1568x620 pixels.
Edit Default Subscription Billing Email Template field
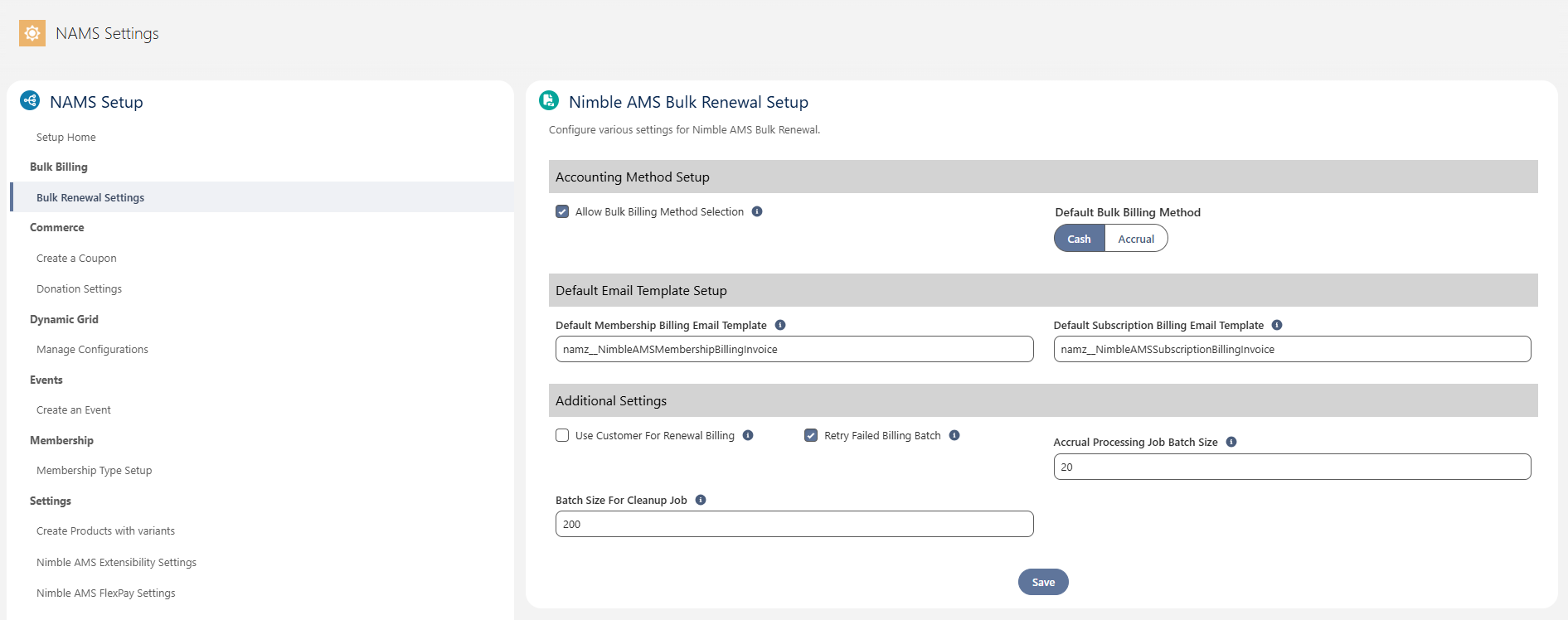1292,349
